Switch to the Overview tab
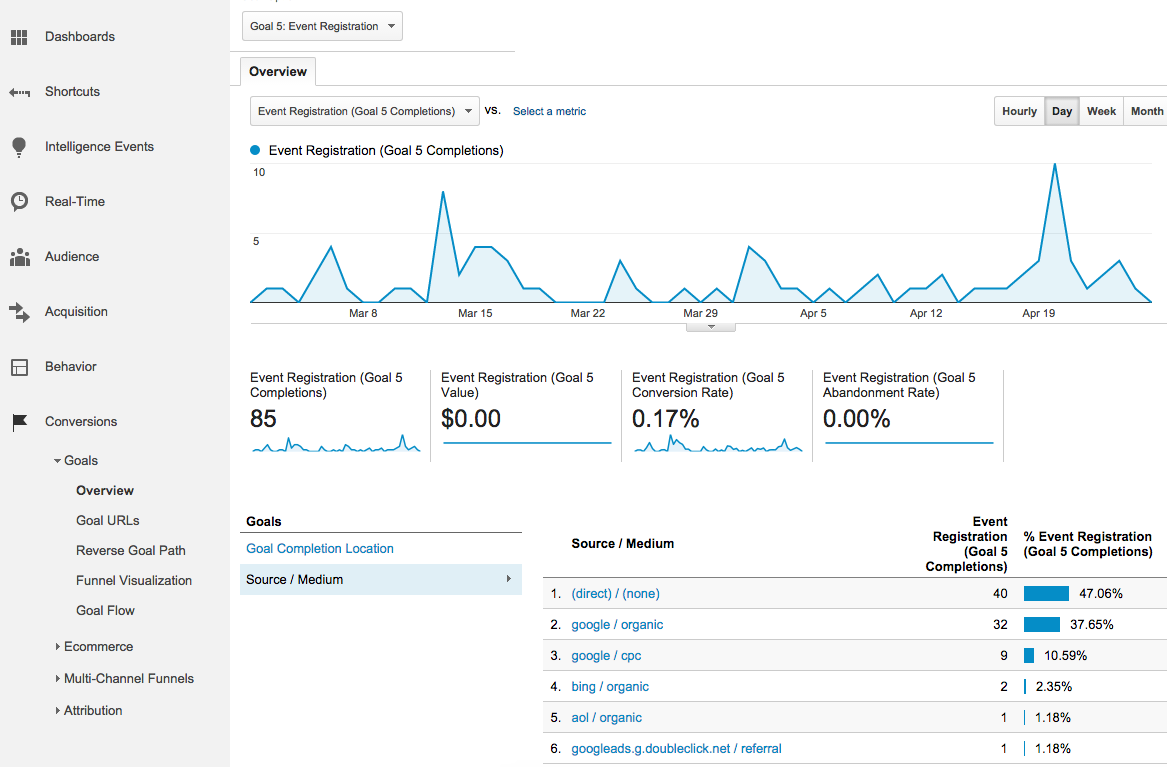The width and height of the screenshot is (1167, 767). (277, 71)
